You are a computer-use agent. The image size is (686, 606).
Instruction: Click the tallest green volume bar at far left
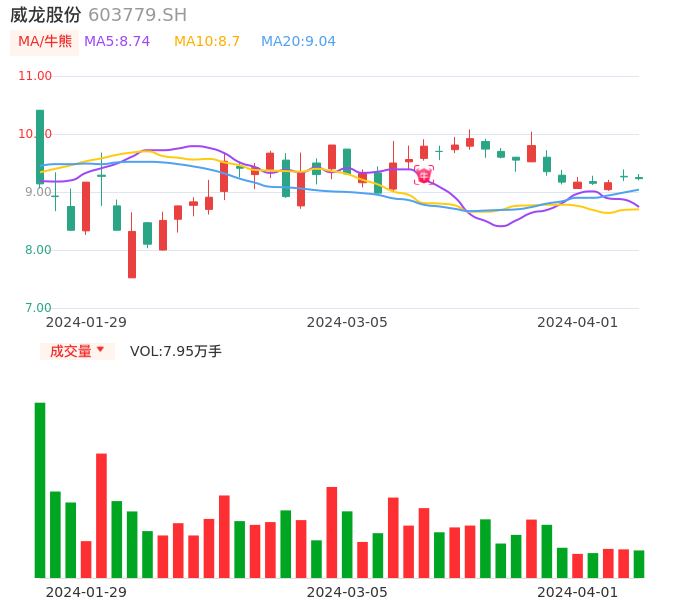pyautogui.click(x=40, y=490)
